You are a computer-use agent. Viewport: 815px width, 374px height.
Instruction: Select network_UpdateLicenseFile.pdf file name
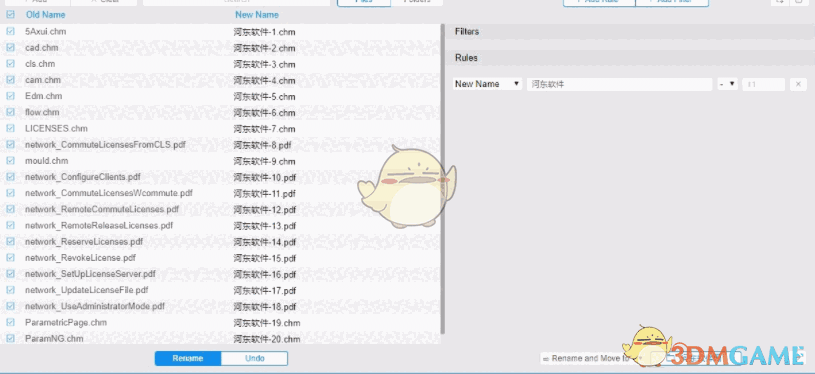[x=86, y=290]
